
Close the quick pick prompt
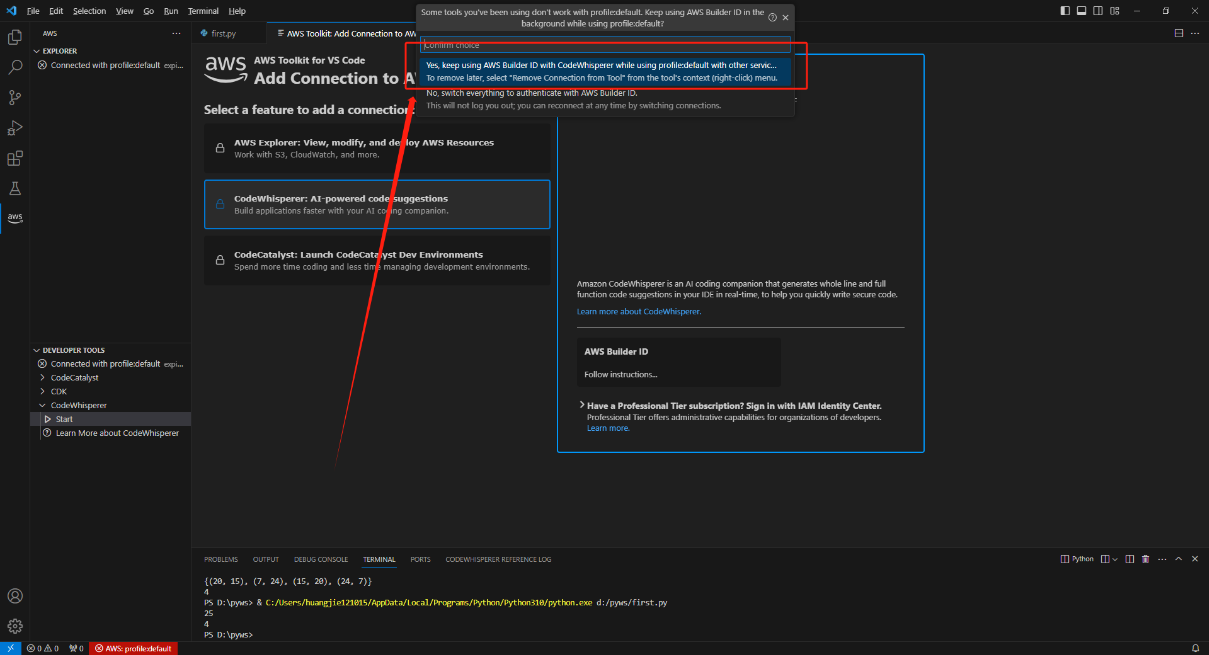click(785, 17)
